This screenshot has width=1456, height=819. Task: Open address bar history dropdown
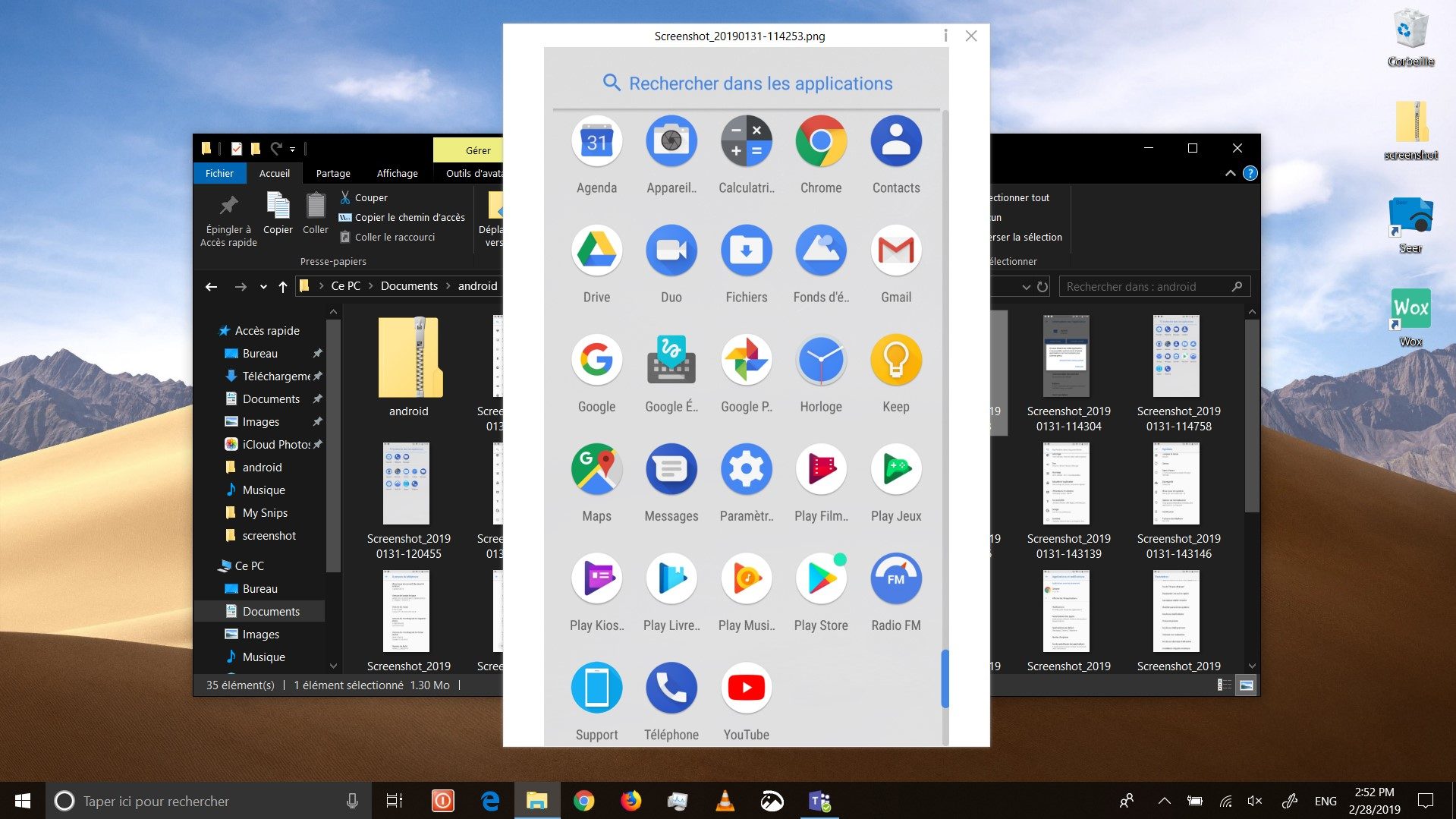[1026, 287]
